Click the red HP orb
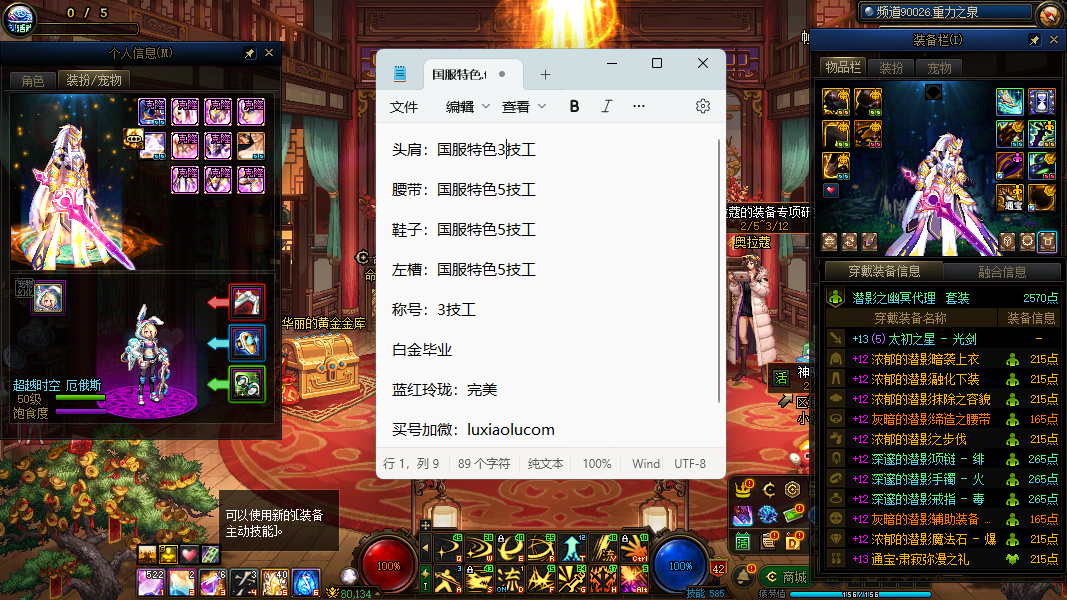The image size is (1067, 600). 388,565
